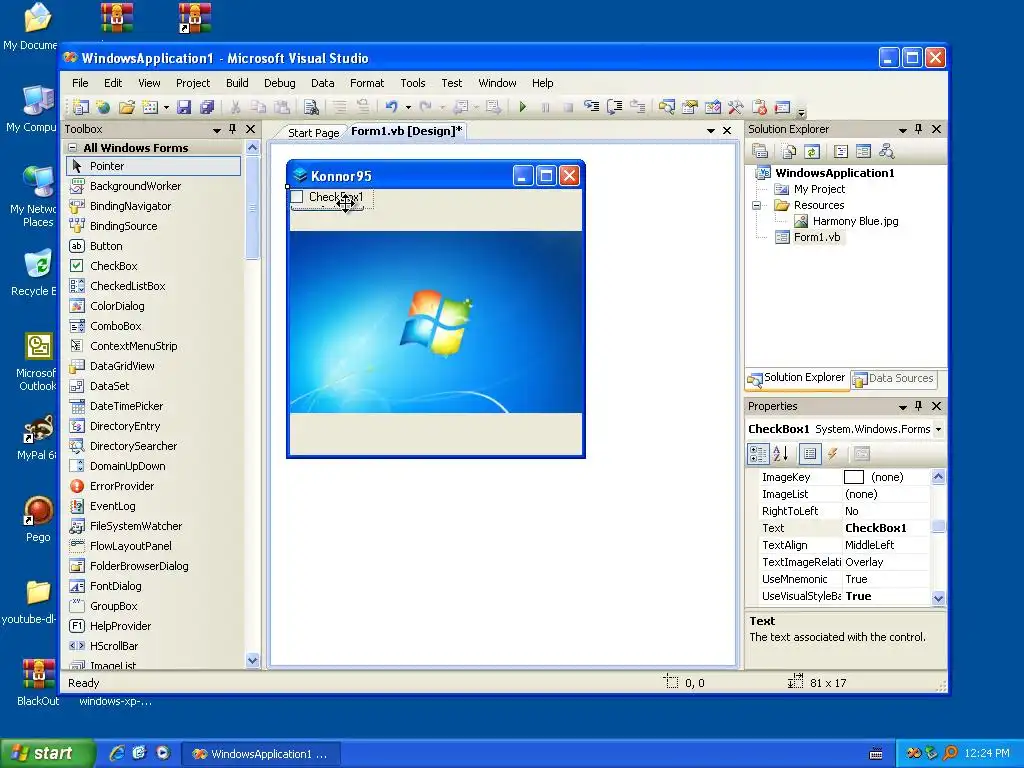
Task: Click Show All Files icon in Solution Explorer
Action: pos(789,152)
